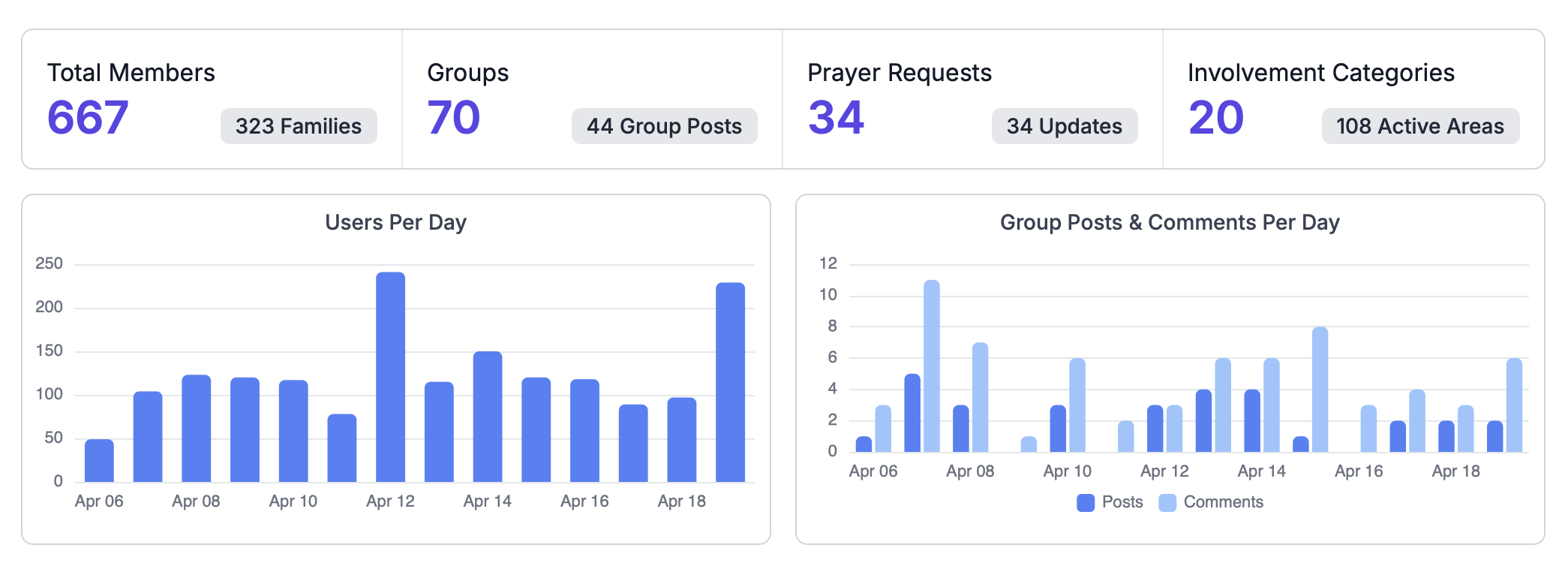Click the Prayer Requests number 34
The width and height of the screenshot is (1568, 566).
click(836, 118)
